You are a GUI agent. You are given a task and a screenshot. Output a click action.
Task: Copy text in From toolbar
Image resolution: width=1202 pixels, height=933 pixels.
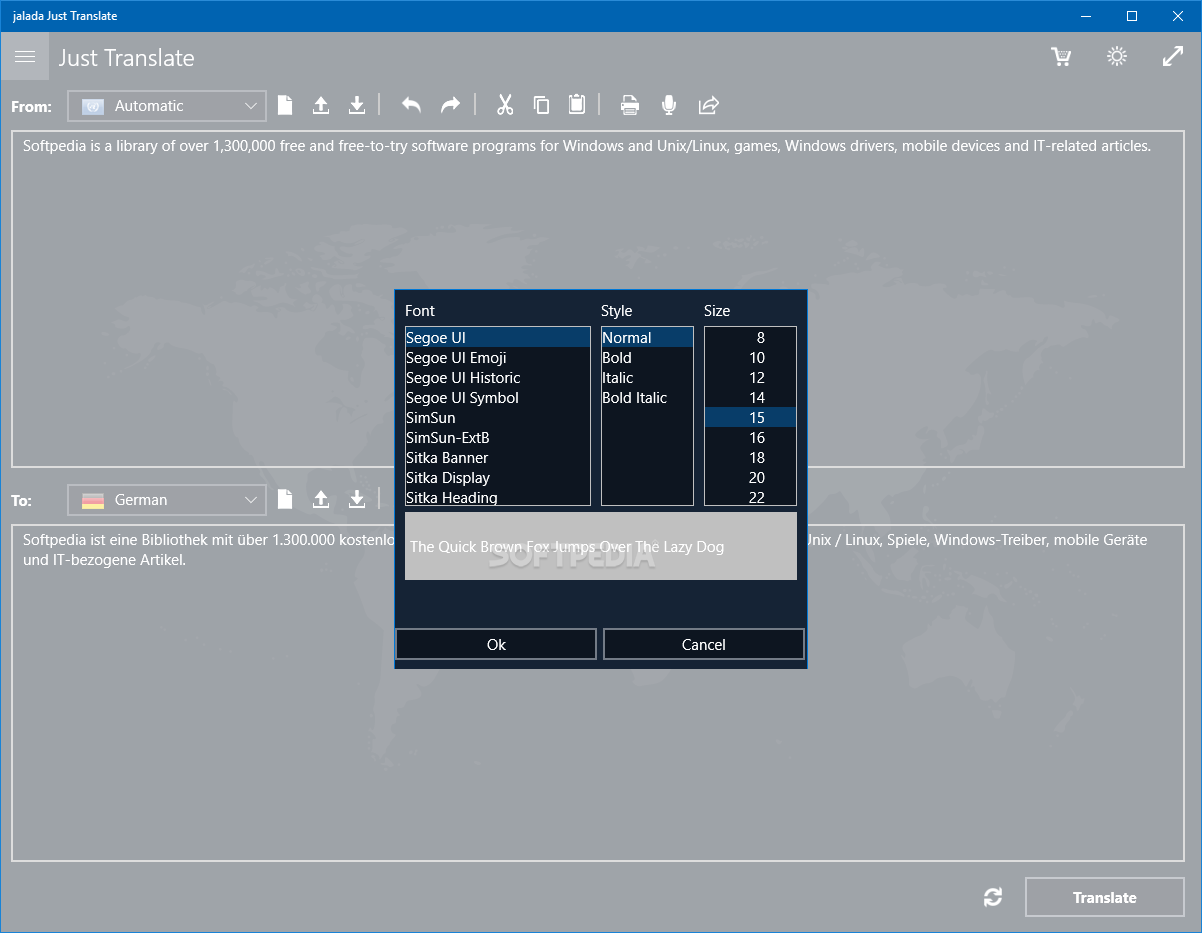[541, 105]
